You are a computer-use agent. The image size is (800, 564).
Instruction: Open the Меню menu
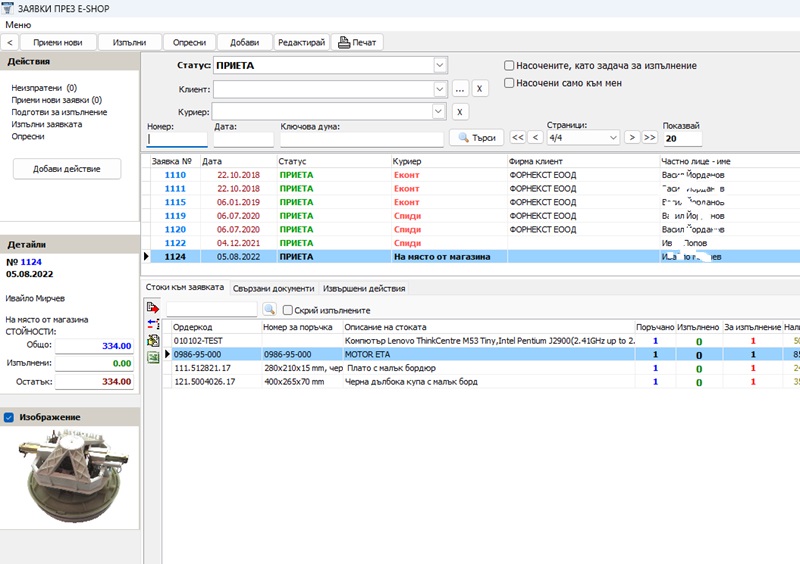[18, 24]
